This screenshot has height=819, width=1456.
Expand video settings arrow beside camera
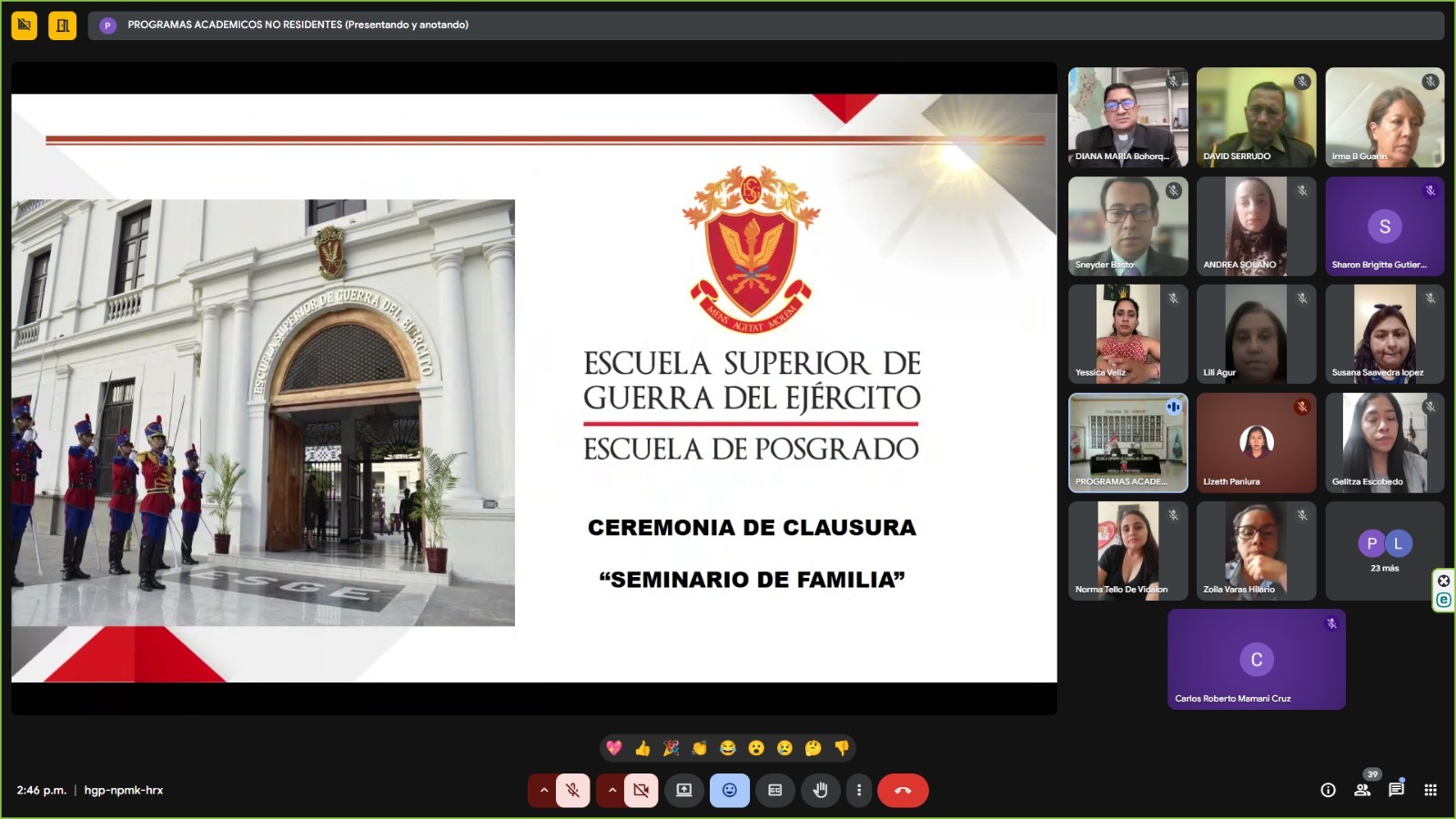click(x=612, y=790)
